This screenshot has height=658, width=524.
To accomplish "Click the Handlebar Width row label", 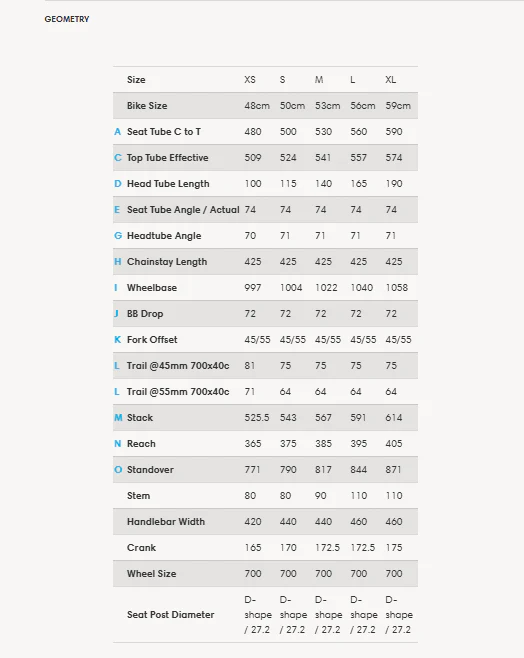I will click(166, 522).
